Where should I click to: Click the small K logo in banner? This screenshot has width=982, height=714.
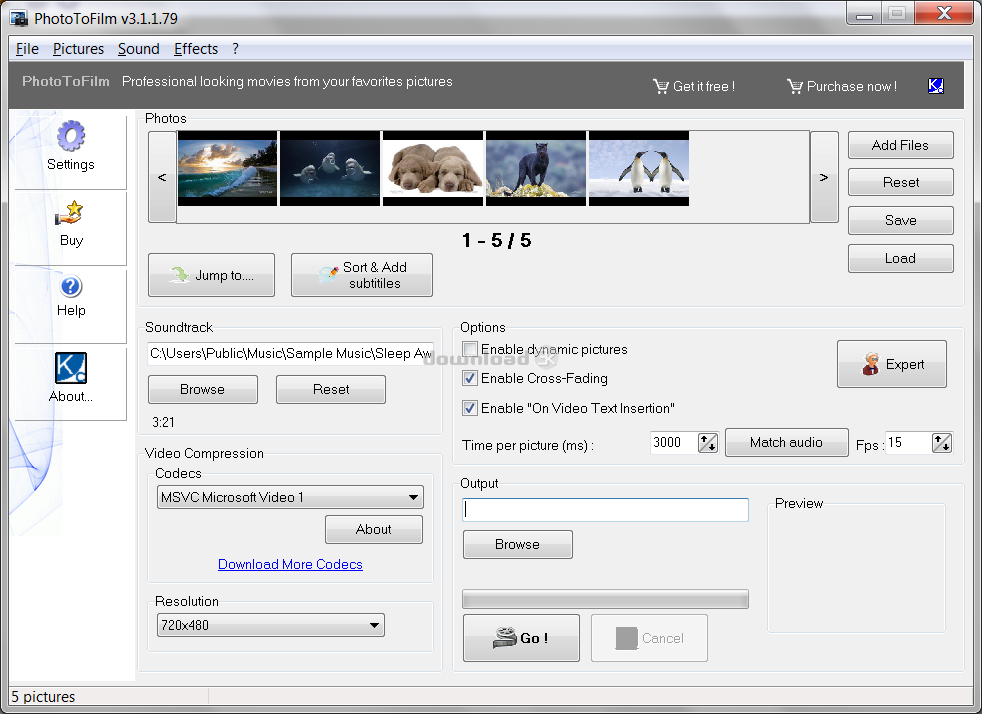pyautogui.click(x=936, y=86)
